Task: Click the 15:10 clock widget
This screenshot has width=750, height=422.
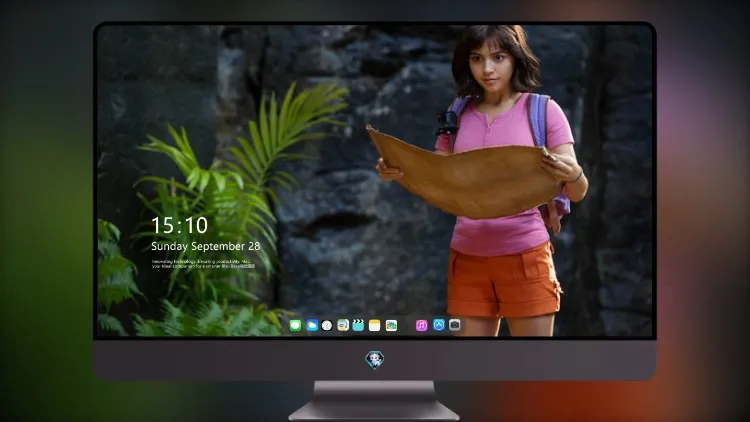Action: 179,225
